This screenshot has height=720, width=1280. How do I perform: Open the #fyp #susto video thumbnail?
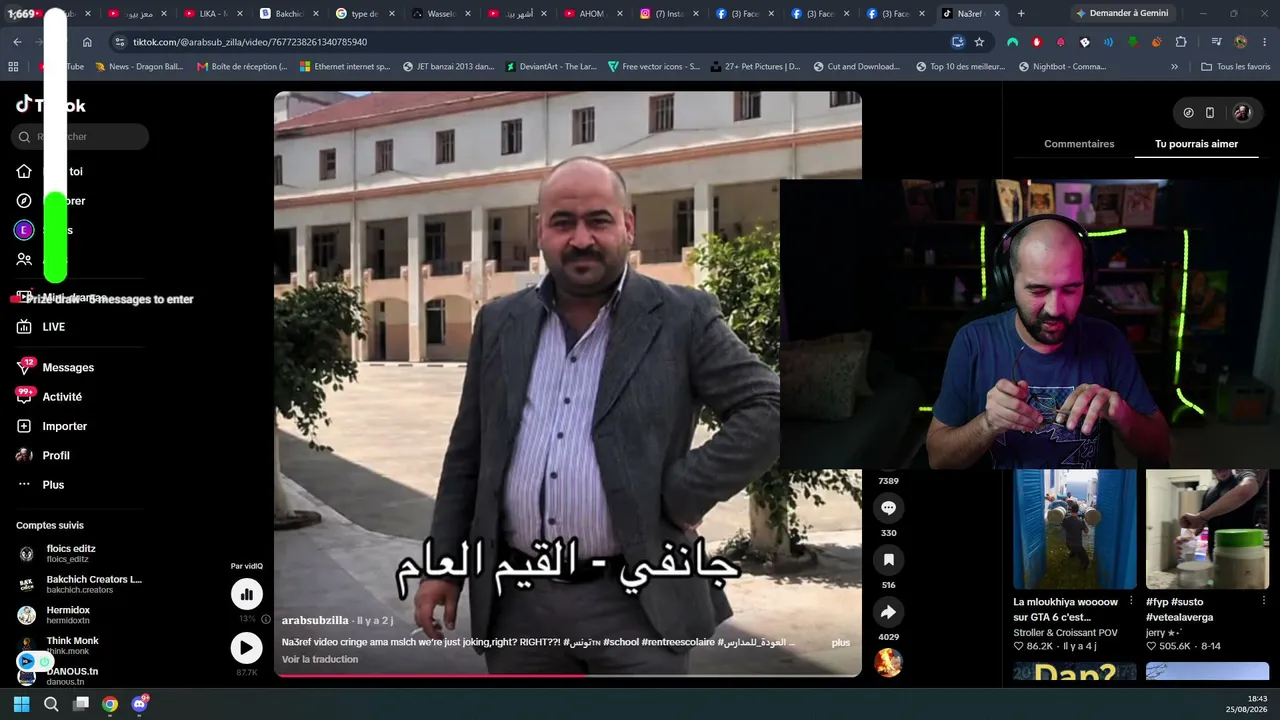(1207, 529)
